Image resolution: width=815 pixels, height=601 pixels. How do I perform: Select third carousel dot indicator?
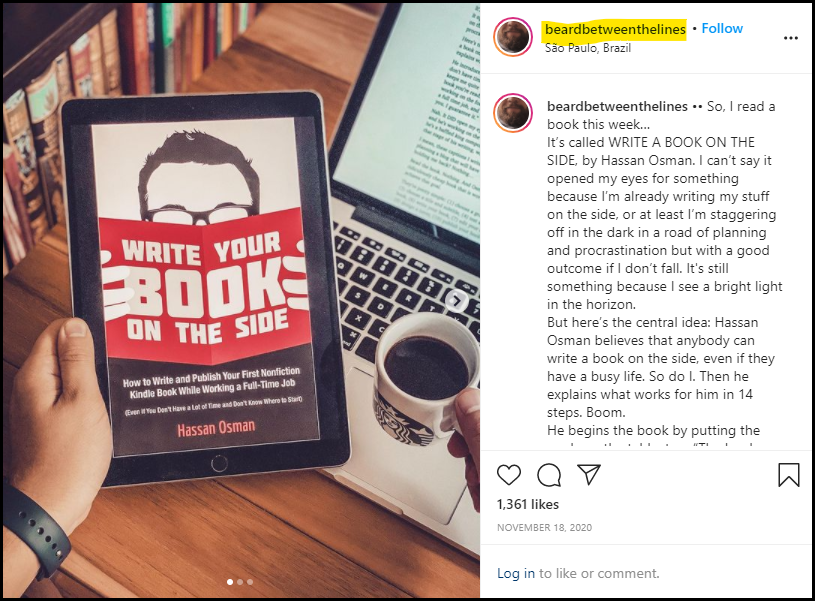(x=250, y=582)
